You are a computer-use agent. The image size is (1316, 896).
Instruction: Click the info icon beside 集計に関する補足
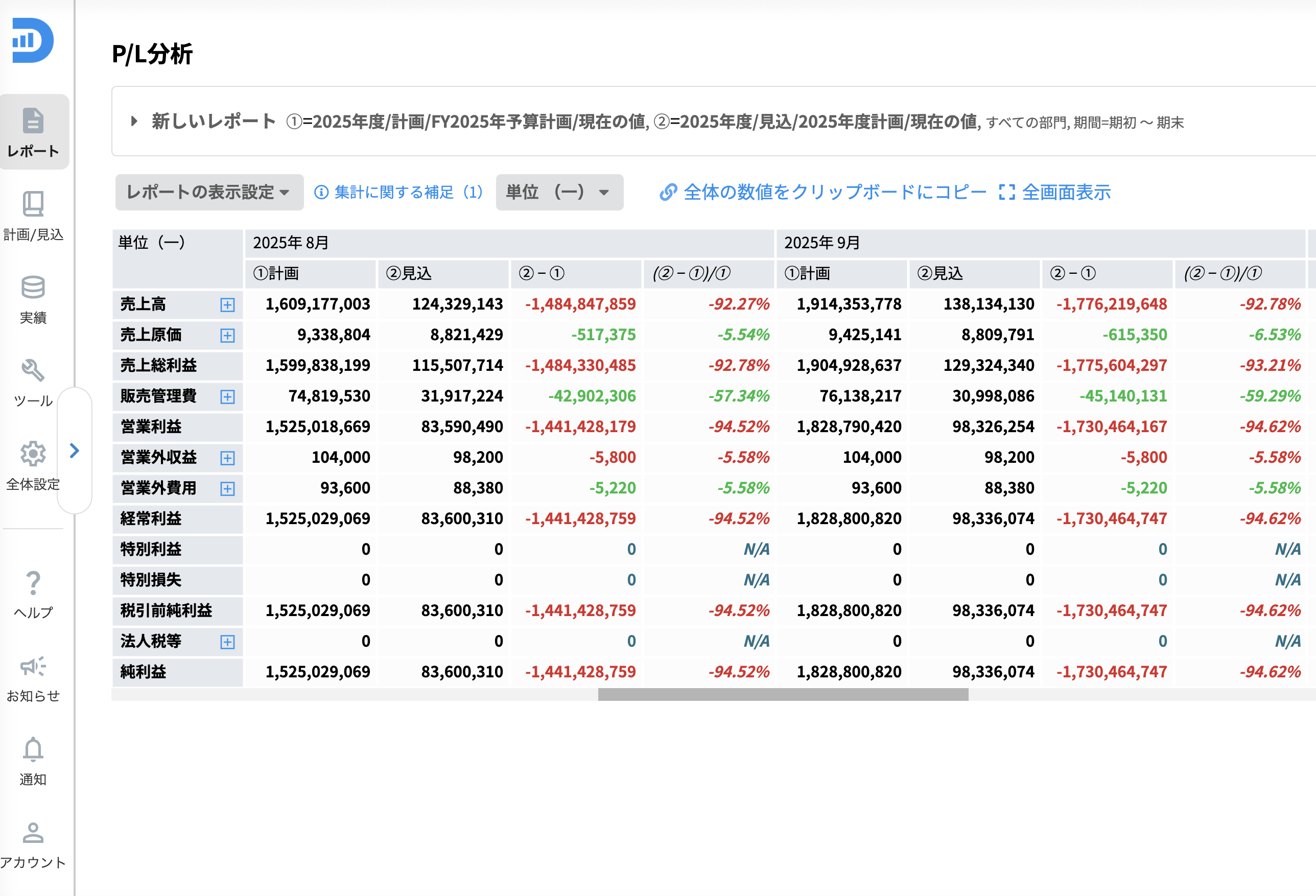(x=322, y=192)
